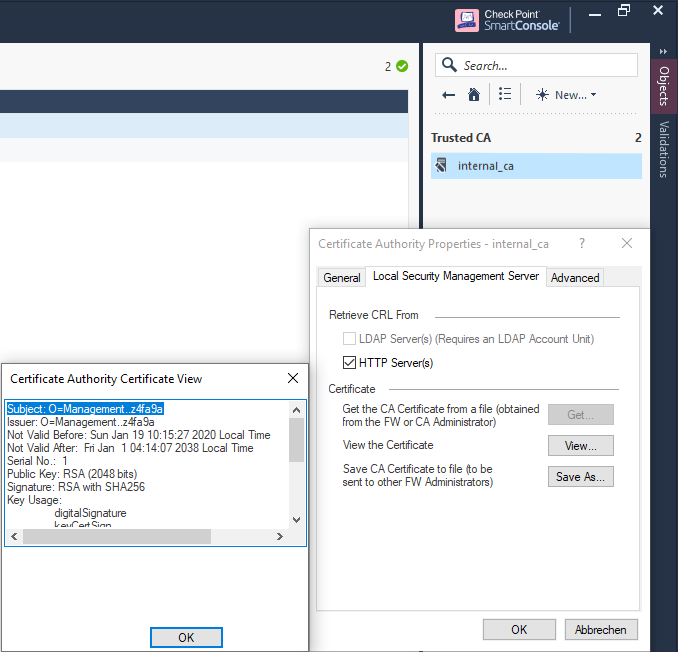
Task: Switch to the Advanced tab
Action: [x=575, y=278]
